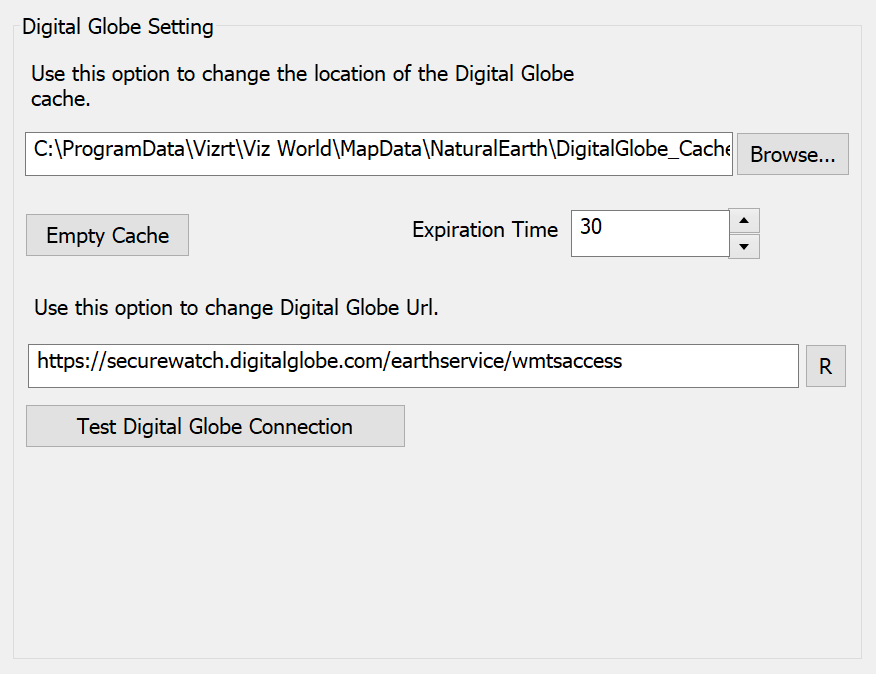876x674 pixels.
Task: Click the Digital Globe Setting group title
Action: [118, 27]
